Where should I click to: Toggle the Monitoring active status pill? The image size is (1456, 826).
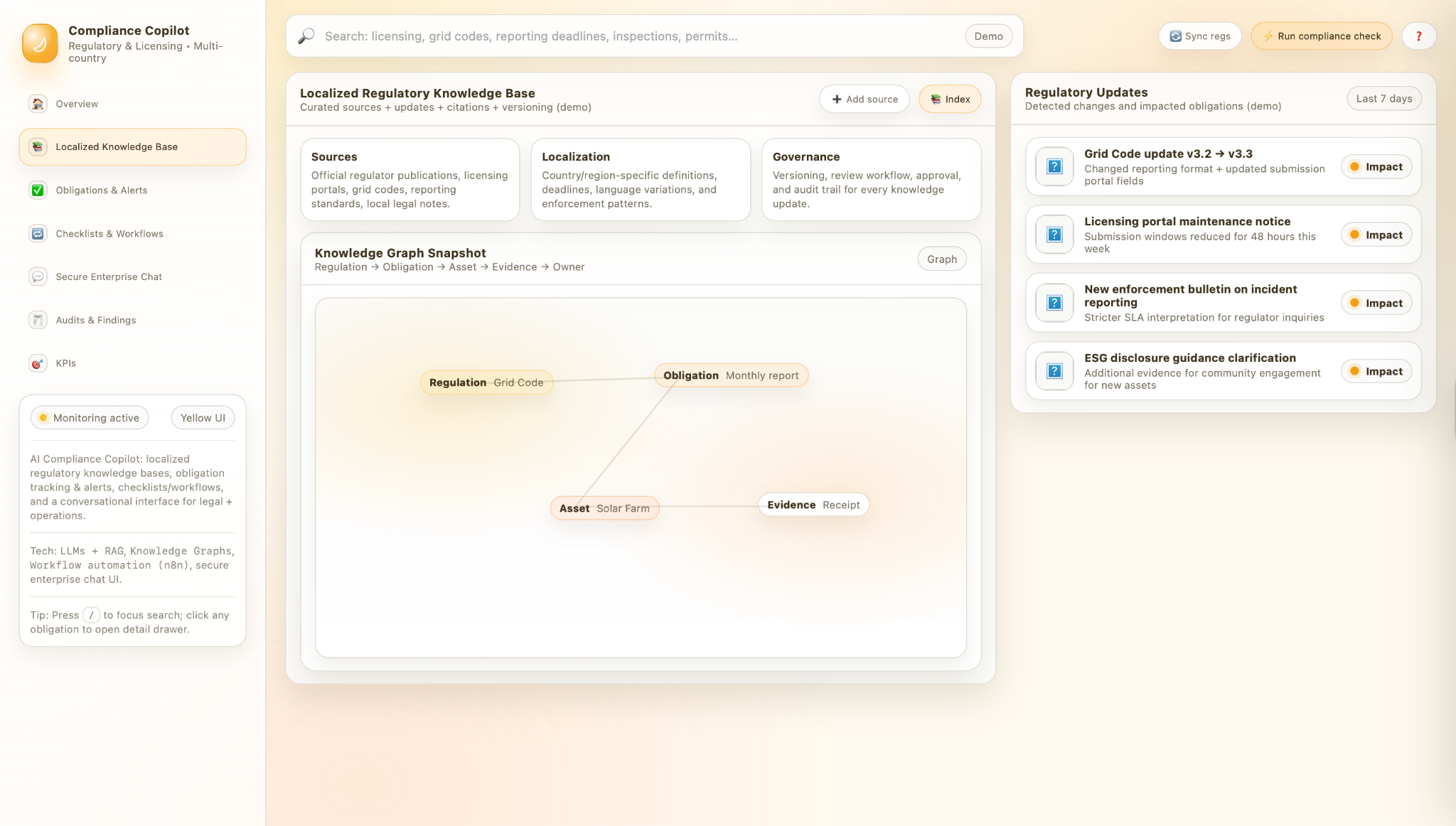(90, 418)
